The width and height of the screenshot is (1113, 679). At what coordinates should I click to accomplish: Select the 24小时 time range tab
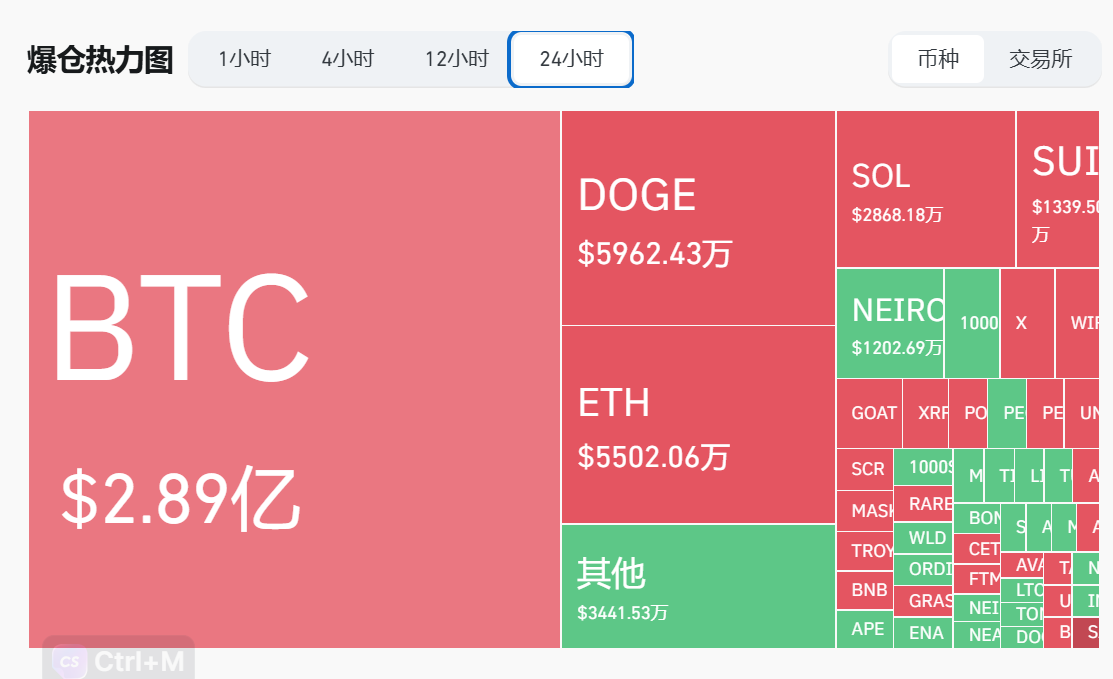point(571,59)
